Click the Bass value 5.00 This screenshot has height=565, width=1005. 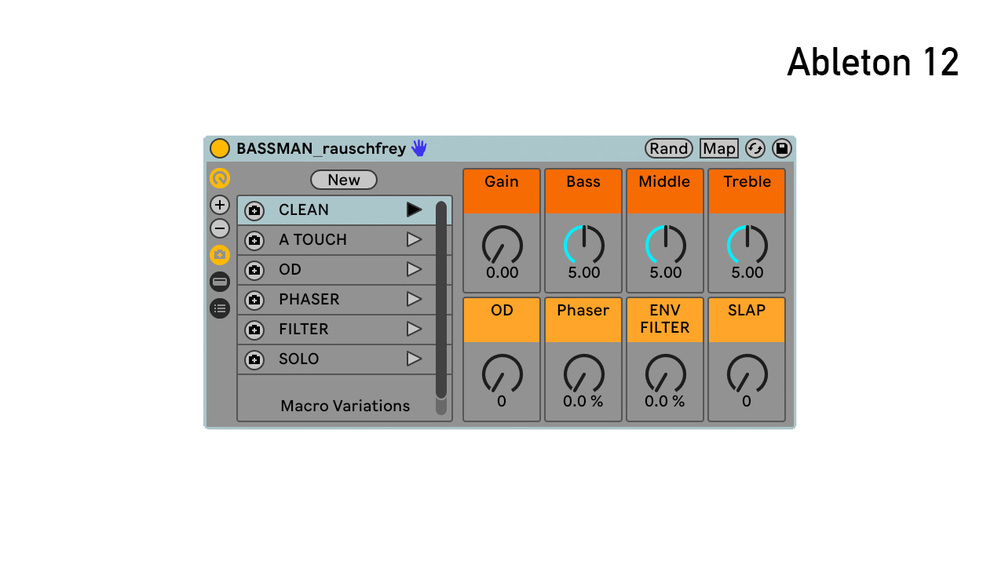[x=583, y=273]
